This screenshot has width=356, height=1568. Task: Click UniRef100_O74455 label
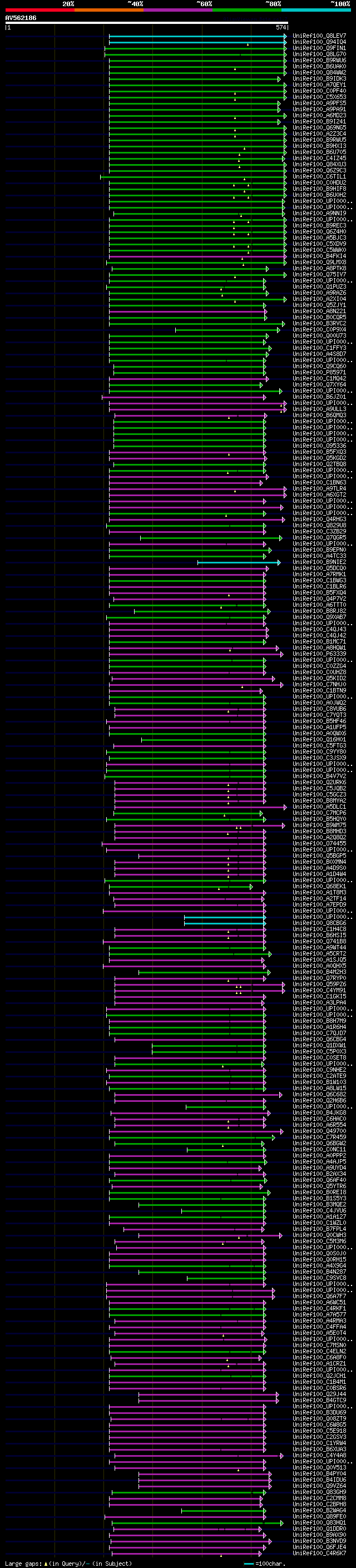click(x=319, y=844)
